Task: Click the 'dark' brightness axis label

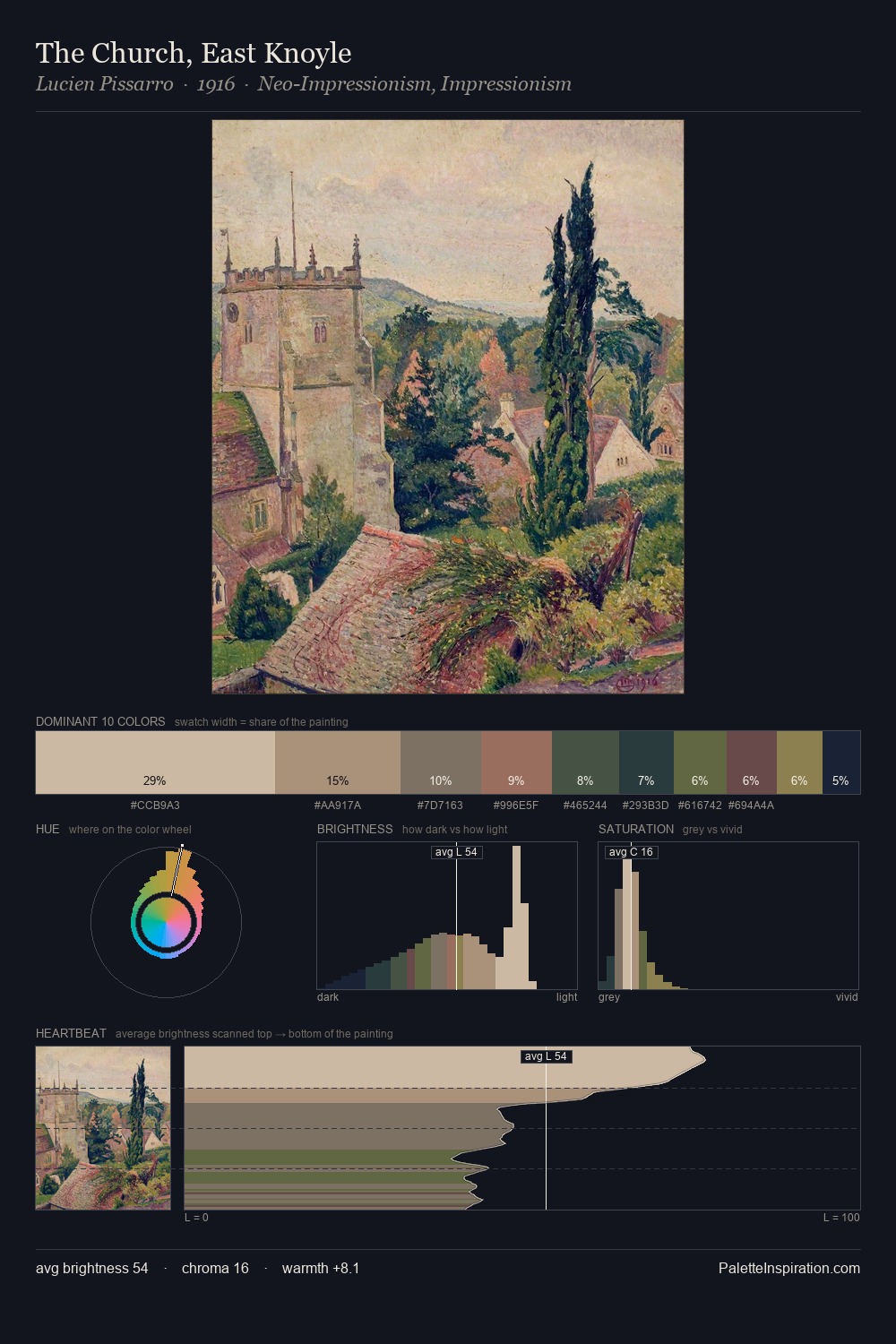Action: pos(328,997)
